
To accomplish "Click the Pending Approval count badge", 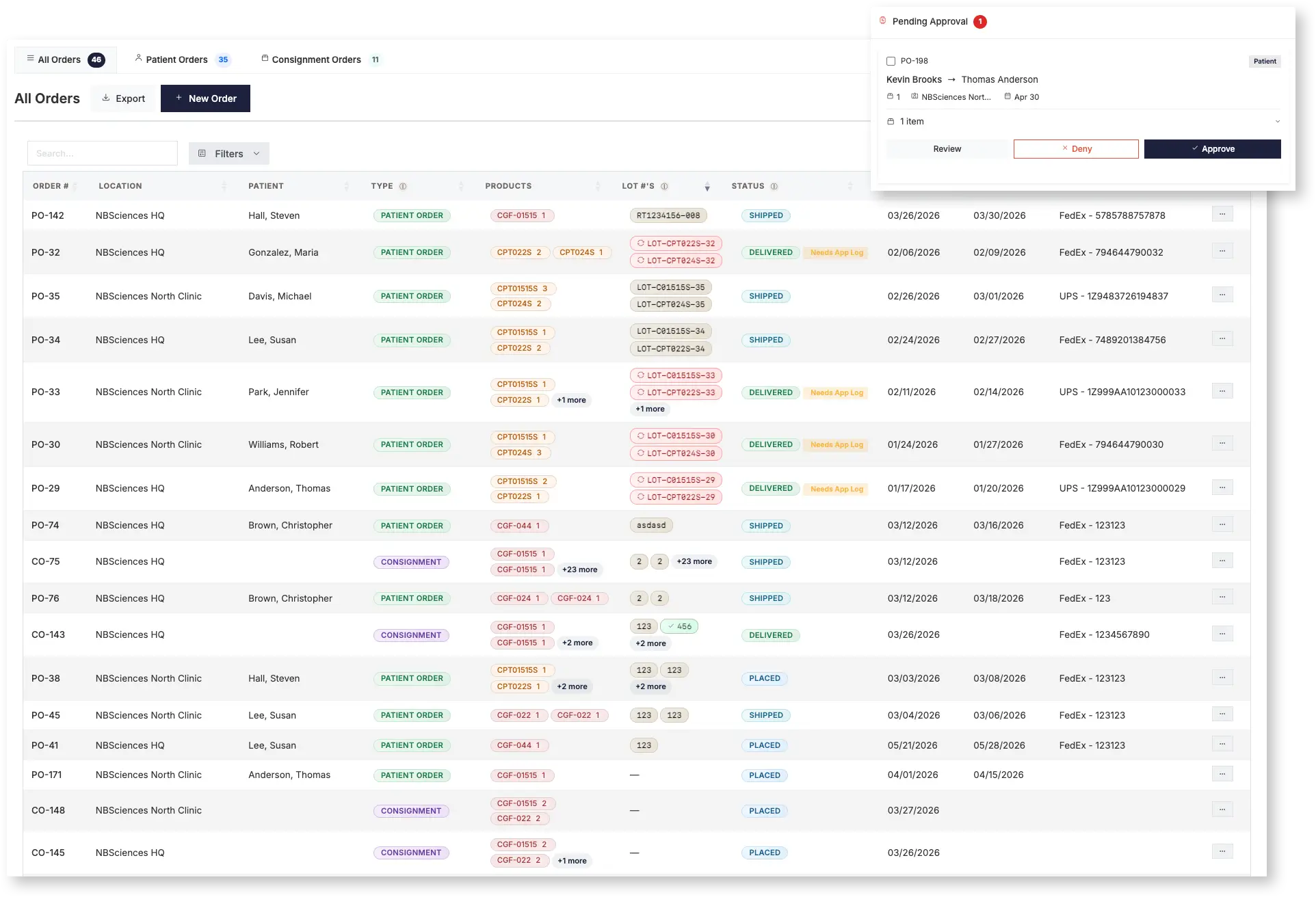I will point(980,22).
